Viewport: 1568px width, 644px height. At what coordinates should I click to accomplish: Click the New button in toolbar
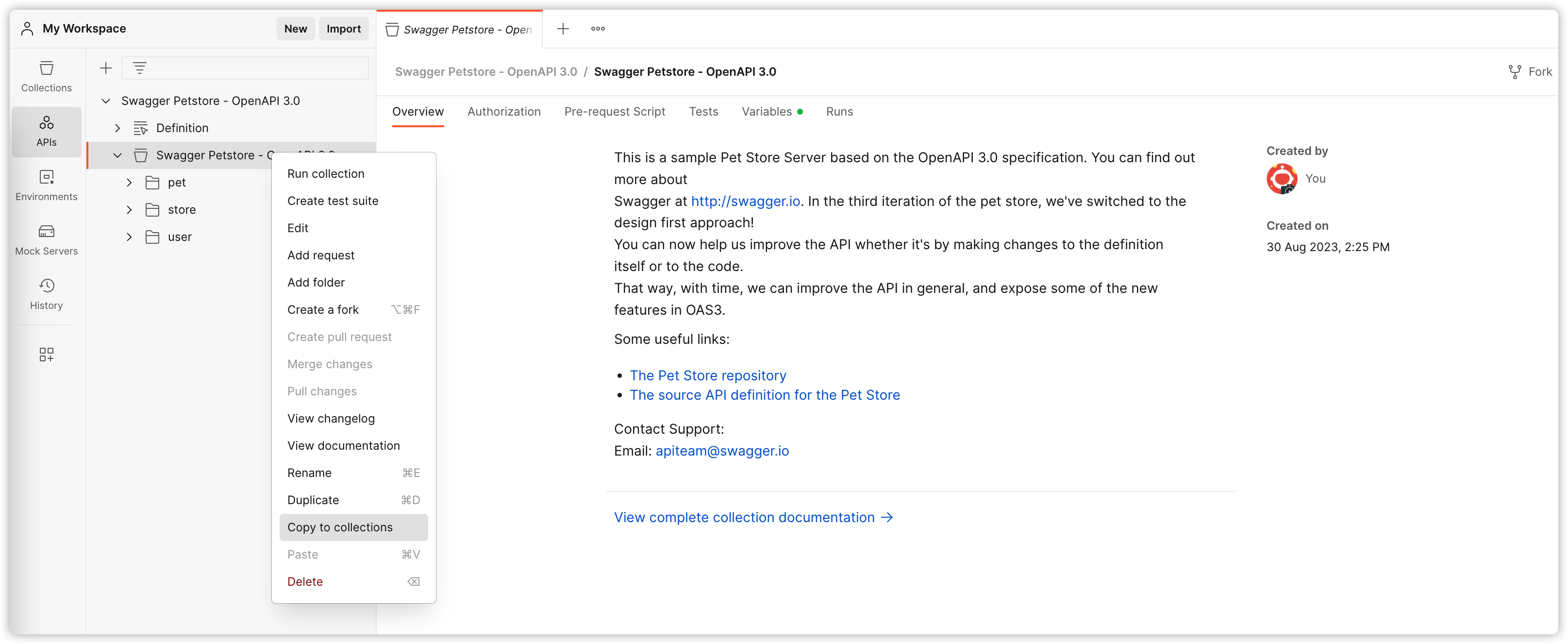294,28
